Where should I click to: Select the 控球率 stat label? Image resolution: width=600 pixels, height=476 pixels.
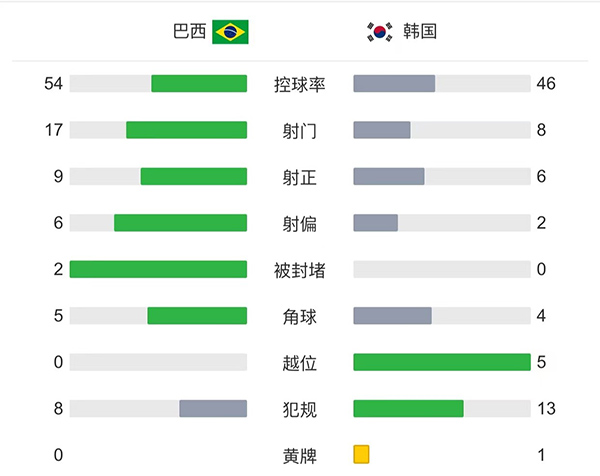click(x=300, y=84)
